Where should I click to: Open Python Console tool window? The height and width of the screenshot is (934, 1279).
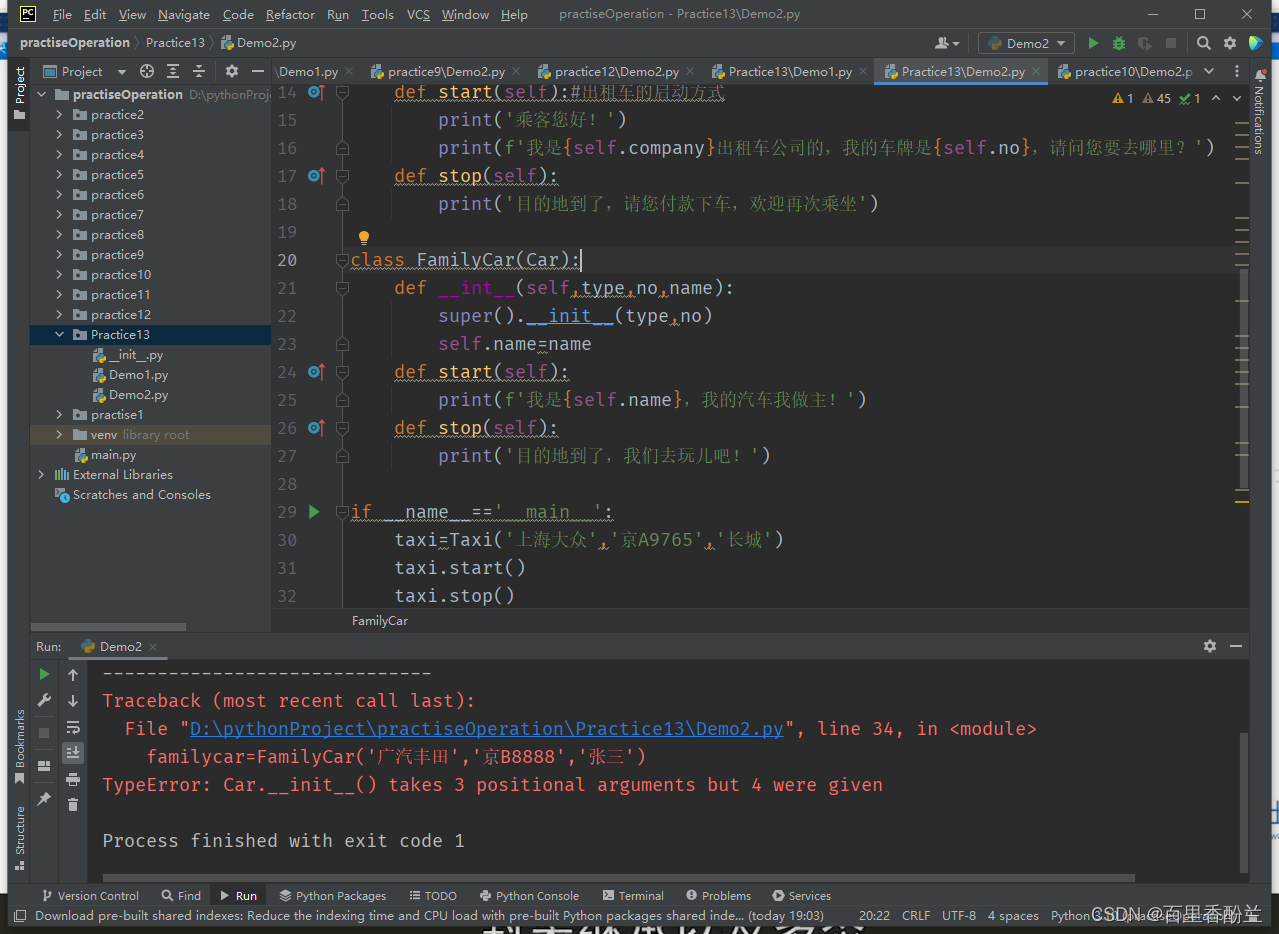pyautogui.click(x=528, y=896)
